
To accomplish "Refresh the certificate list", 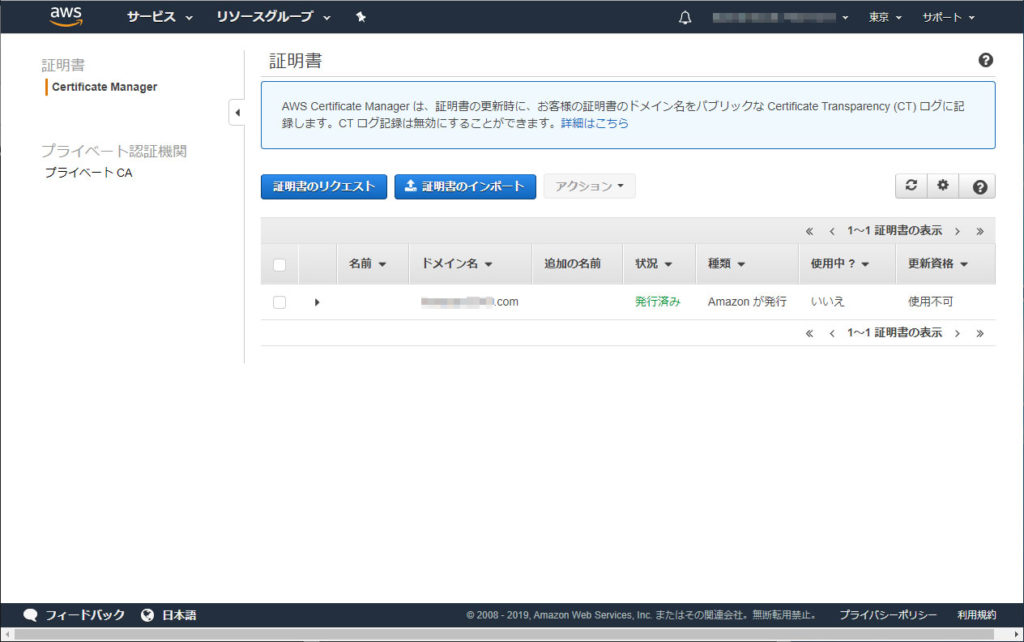I will tap(910, 186).
